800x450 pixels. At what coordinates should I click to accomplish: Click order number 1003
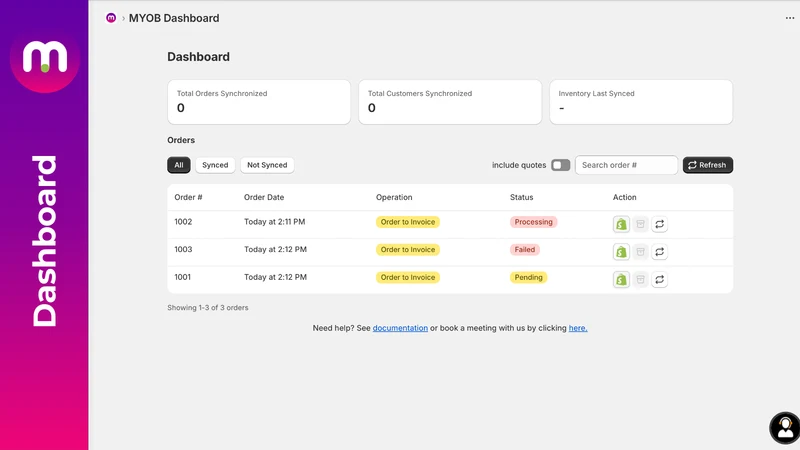click(183, 249)
